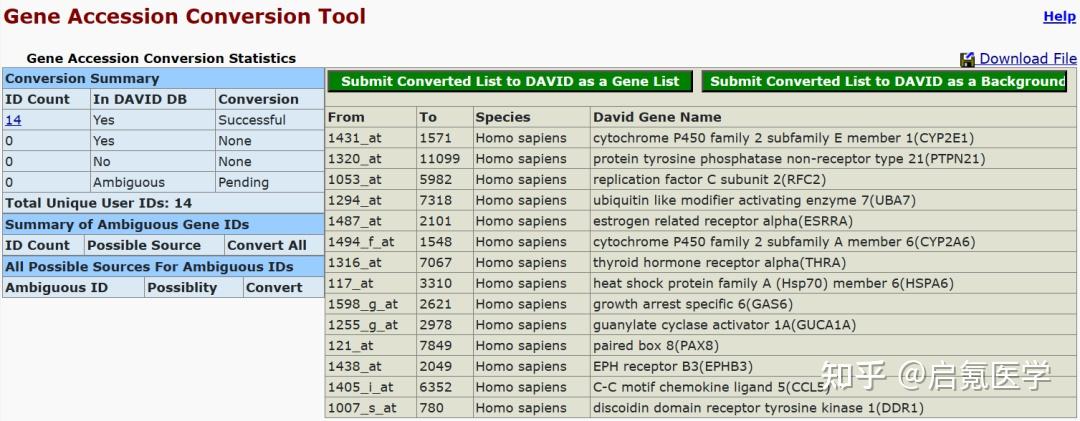The width and height of the screenshot is (1080, 421).
Task: Click the From column header
Action: pyautogui.click(x=346, y=117)
